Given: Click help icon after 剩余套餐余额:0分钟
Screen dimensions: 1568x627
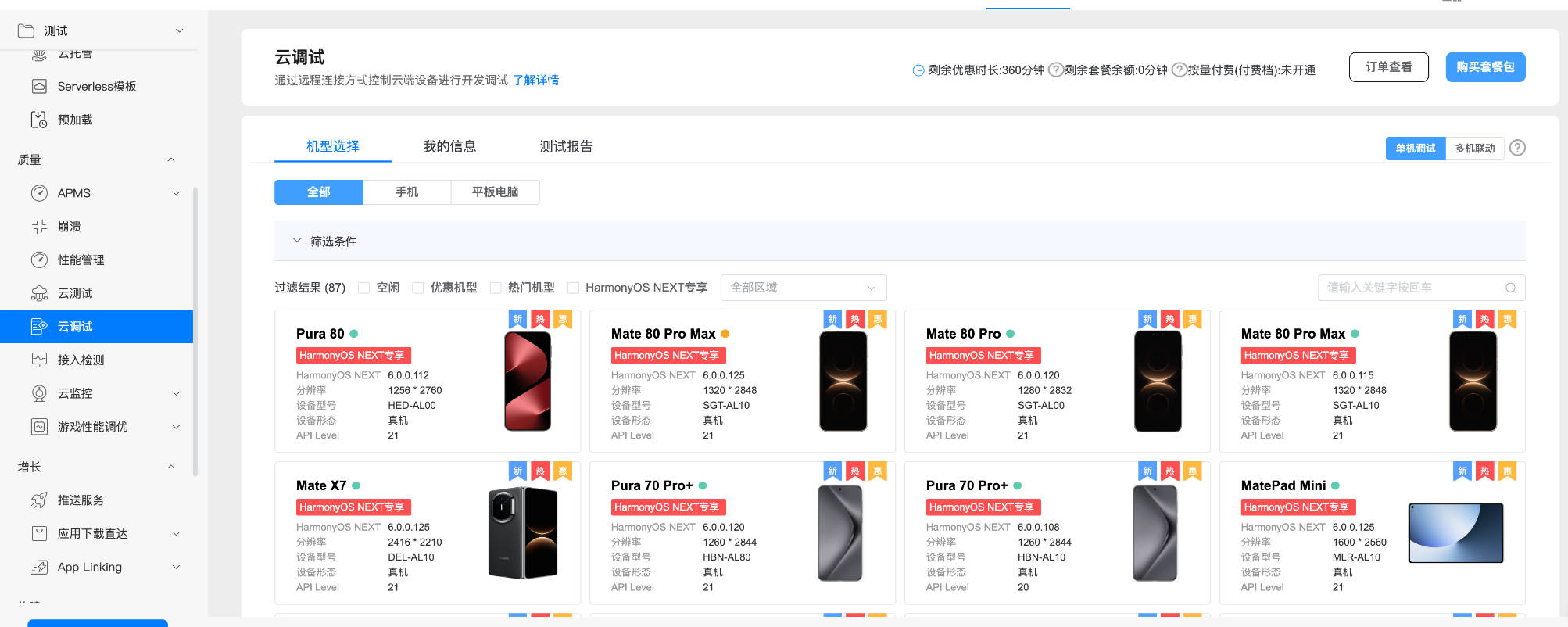Looking at the screenshot, I should click(1179, 70).
